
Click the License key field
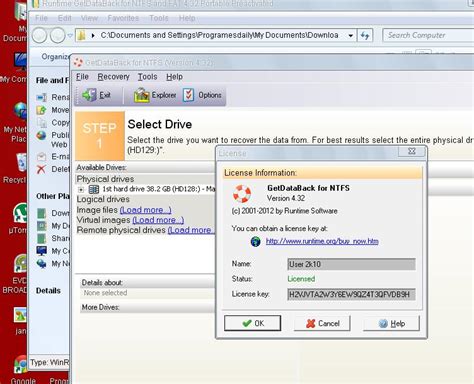[351, 294]
